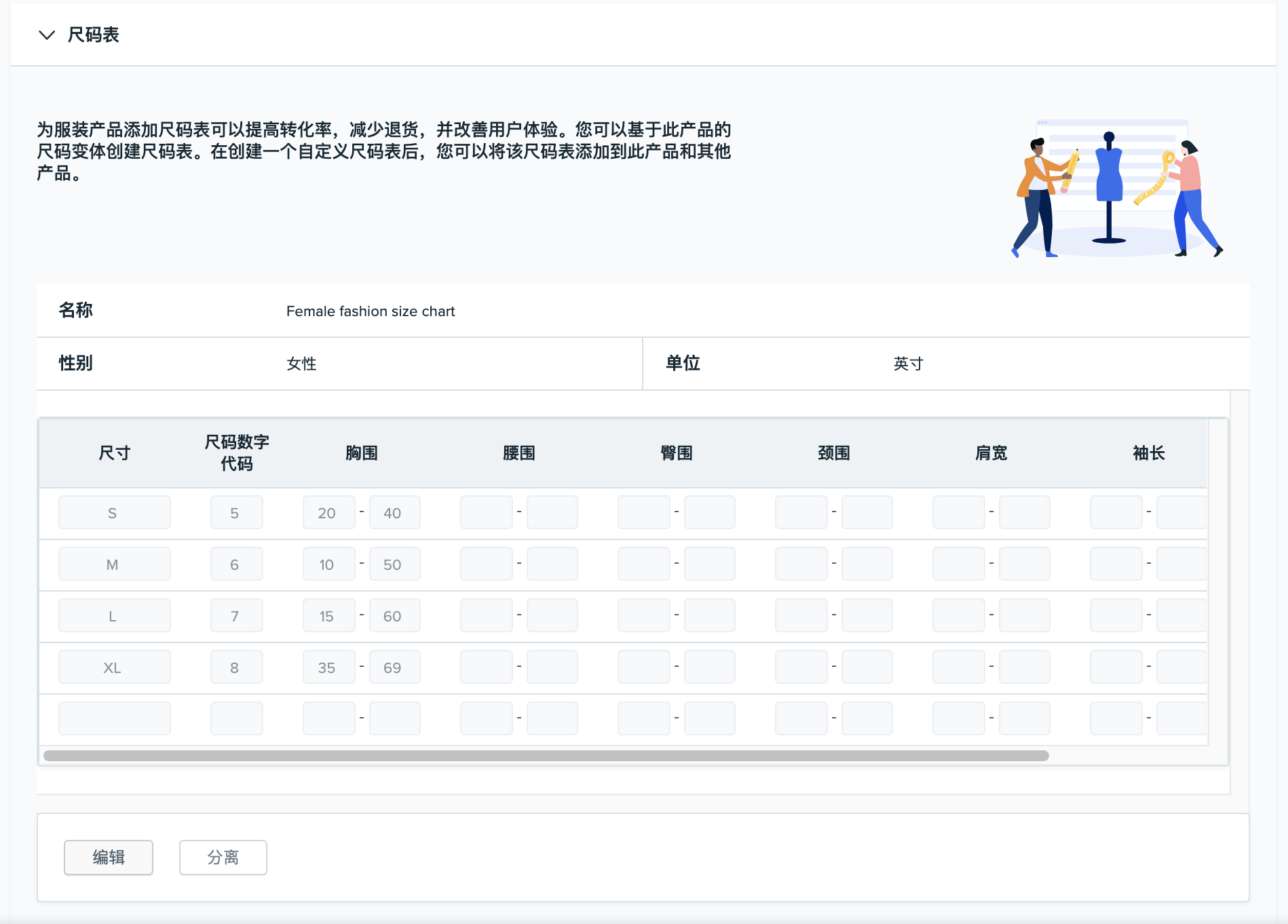Click the 分离 button
The image size is (1288, 924).
[x=223, y=858]
